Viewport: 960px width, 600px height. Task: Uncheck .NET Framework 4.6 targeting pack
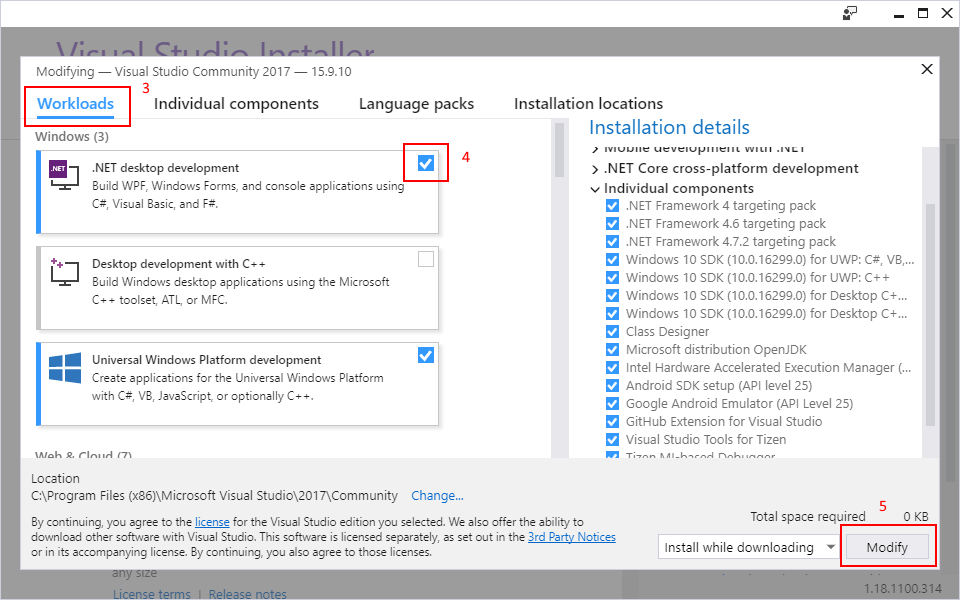[612, 223]
